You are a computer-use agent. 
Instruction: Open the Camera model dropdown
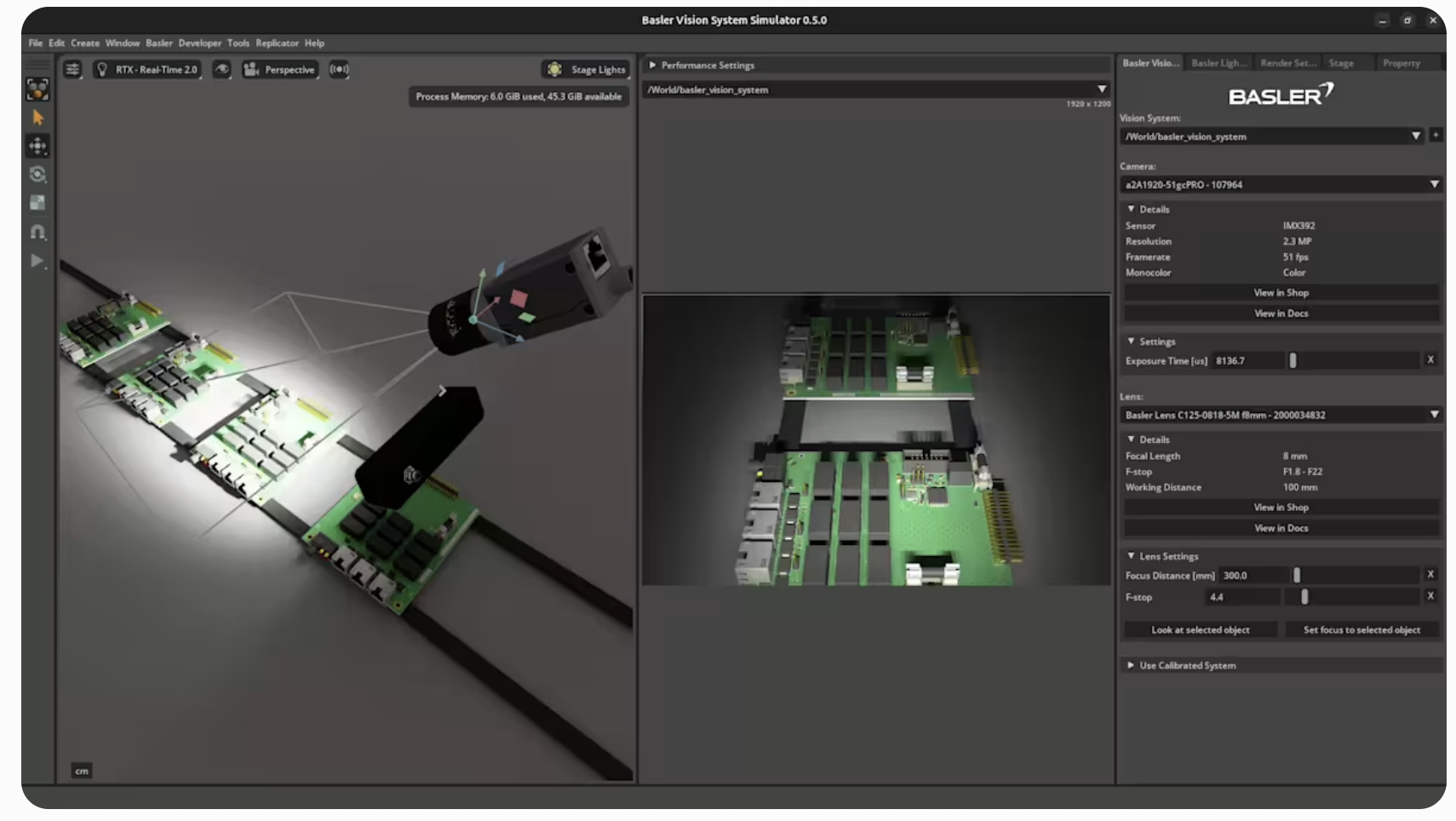coord(1281,184)
